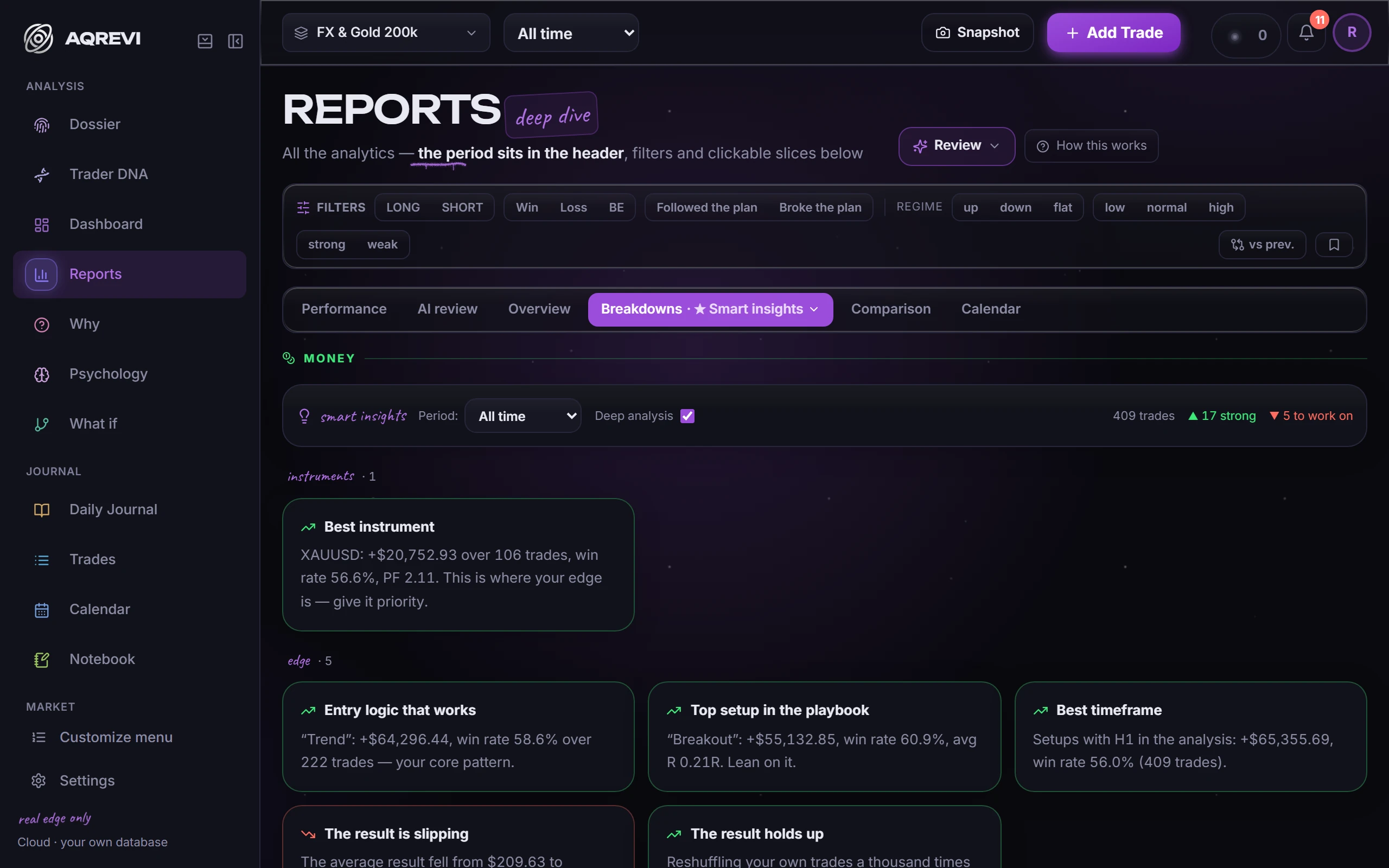Image resolution: width=1389 pixels, height=868 pixels.
Task: Switch to the Calendar report tab
Action: click(991, 309)
